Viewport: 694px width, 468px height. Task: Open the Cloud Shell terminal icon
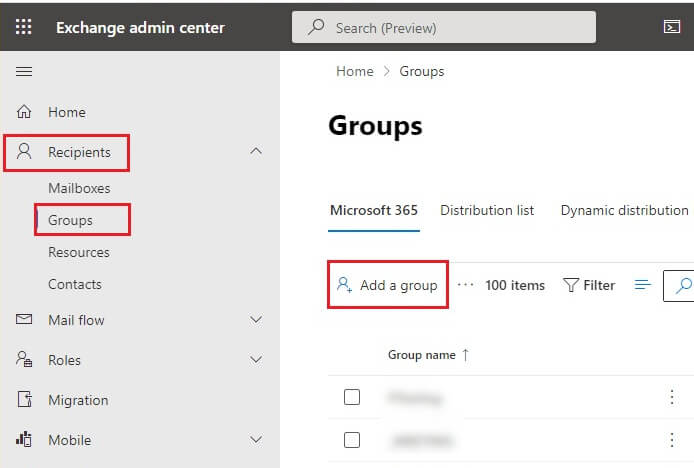point(671,27)
